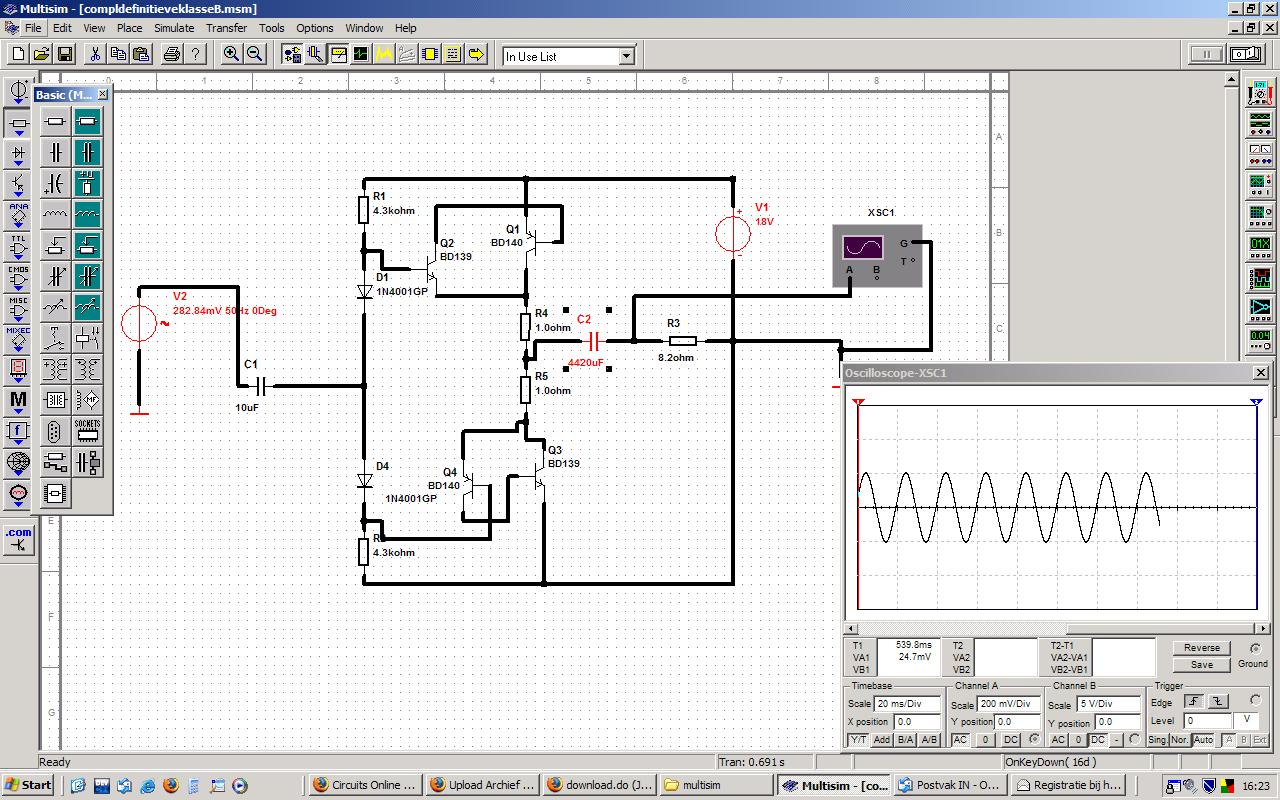Viewport: 1280px width, 800px height.
Task: Open the Sources component group
Action: point(18,92)
